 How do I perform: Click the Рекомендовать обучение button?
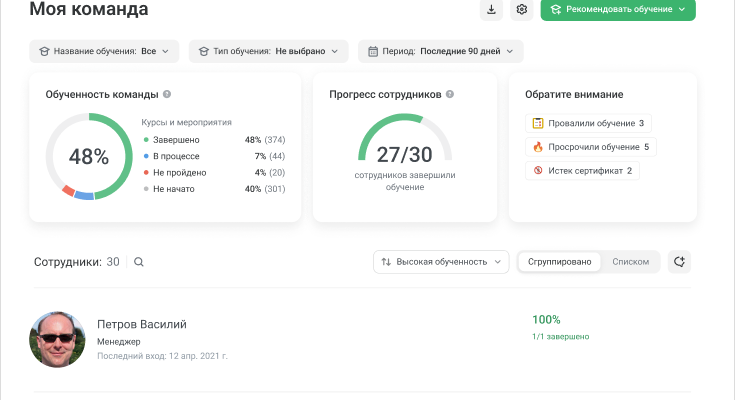coord(617,10)
